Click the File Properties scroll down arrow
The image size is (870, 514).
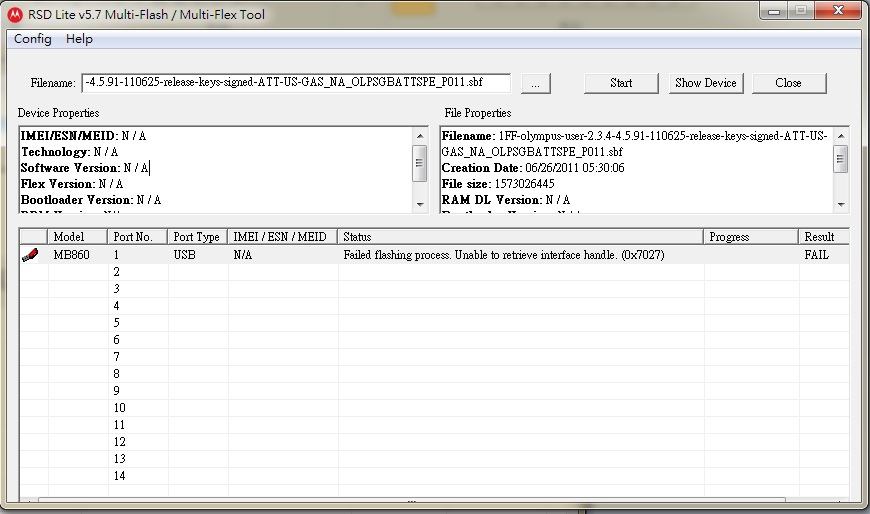(x=841, y=205)
